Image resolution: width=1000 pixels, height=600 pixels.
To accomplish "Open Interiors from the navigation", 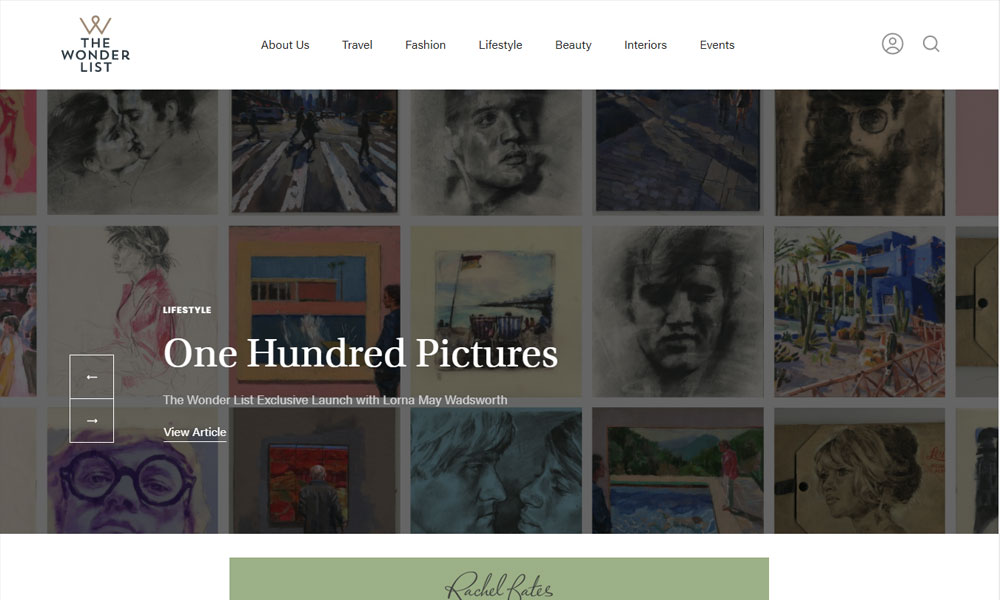I will tap(645, 45).
